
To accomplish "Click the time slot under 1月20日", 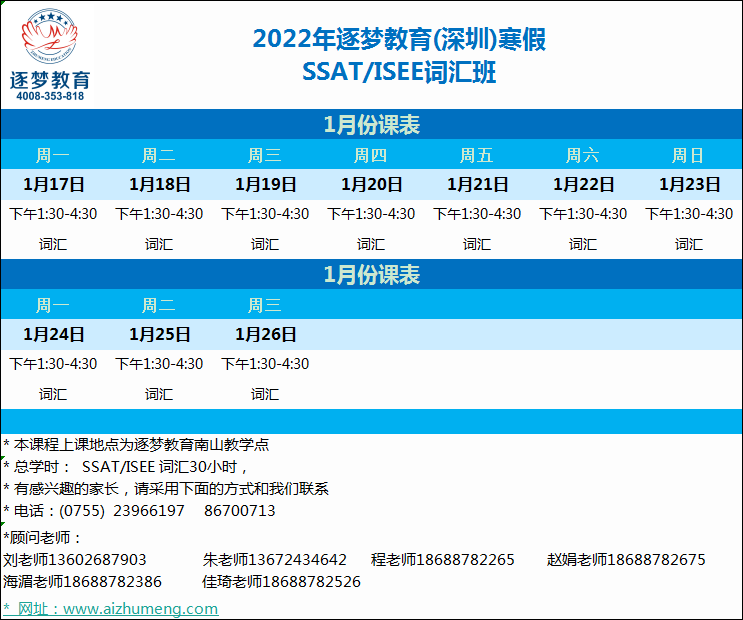I will click(371, 214).
